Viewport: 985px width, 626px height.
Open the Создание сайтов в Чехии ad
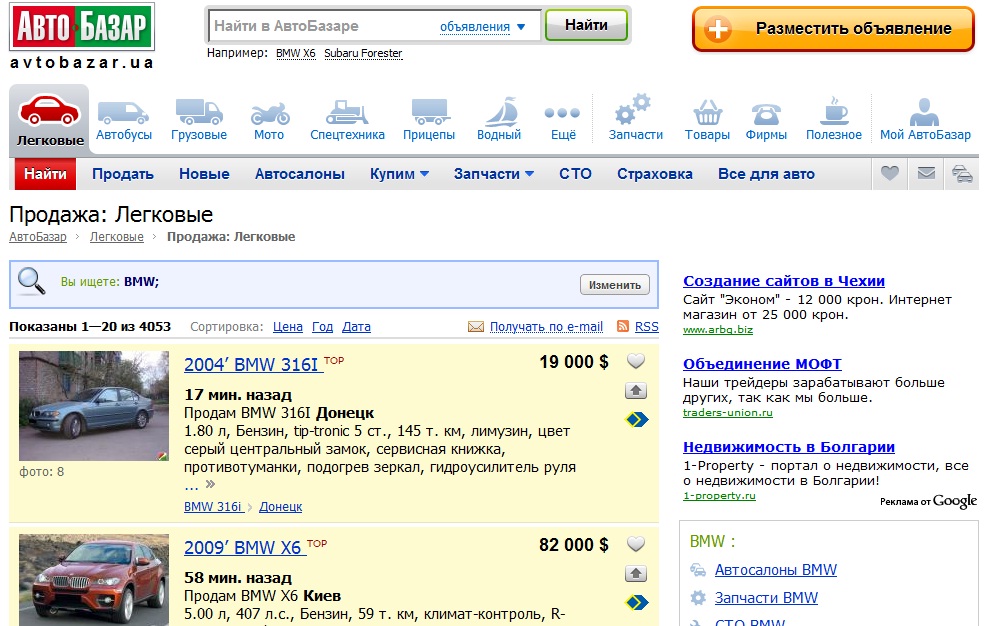pyautogui.click(x=784, y=281)
